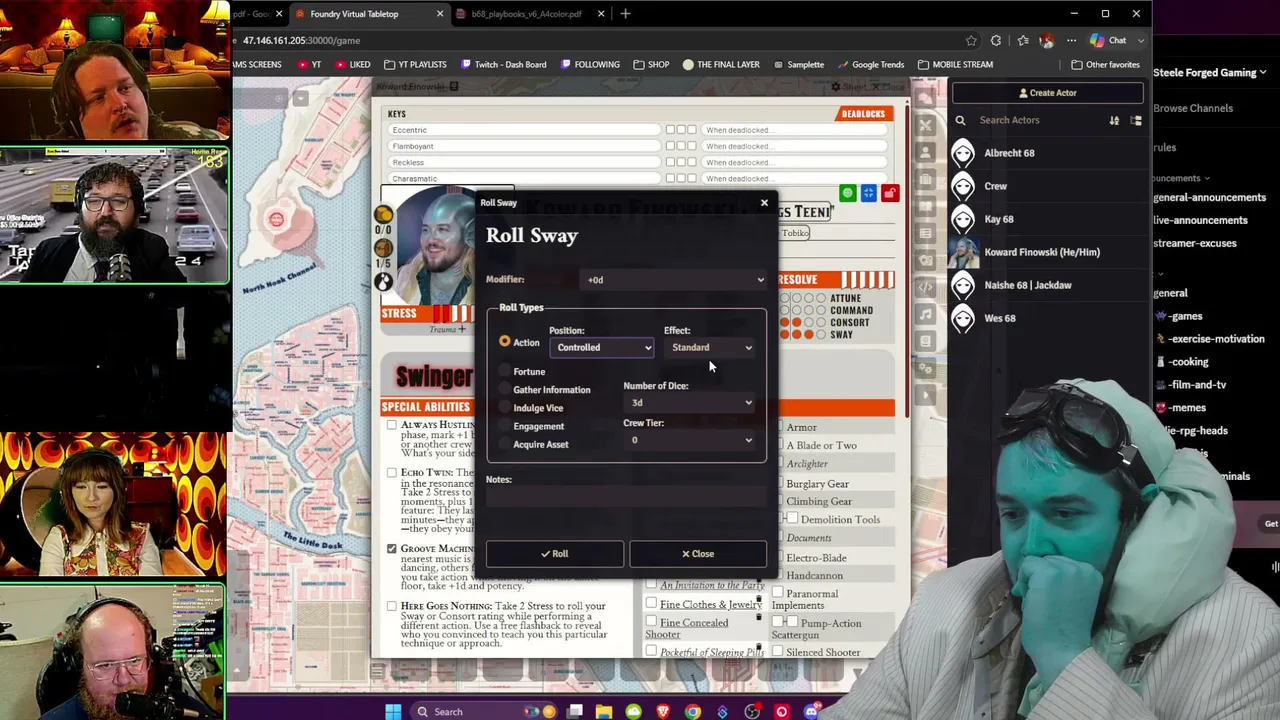Select the Engagement roll type
The image size is (1280, 720).
(x=505, y=426)
